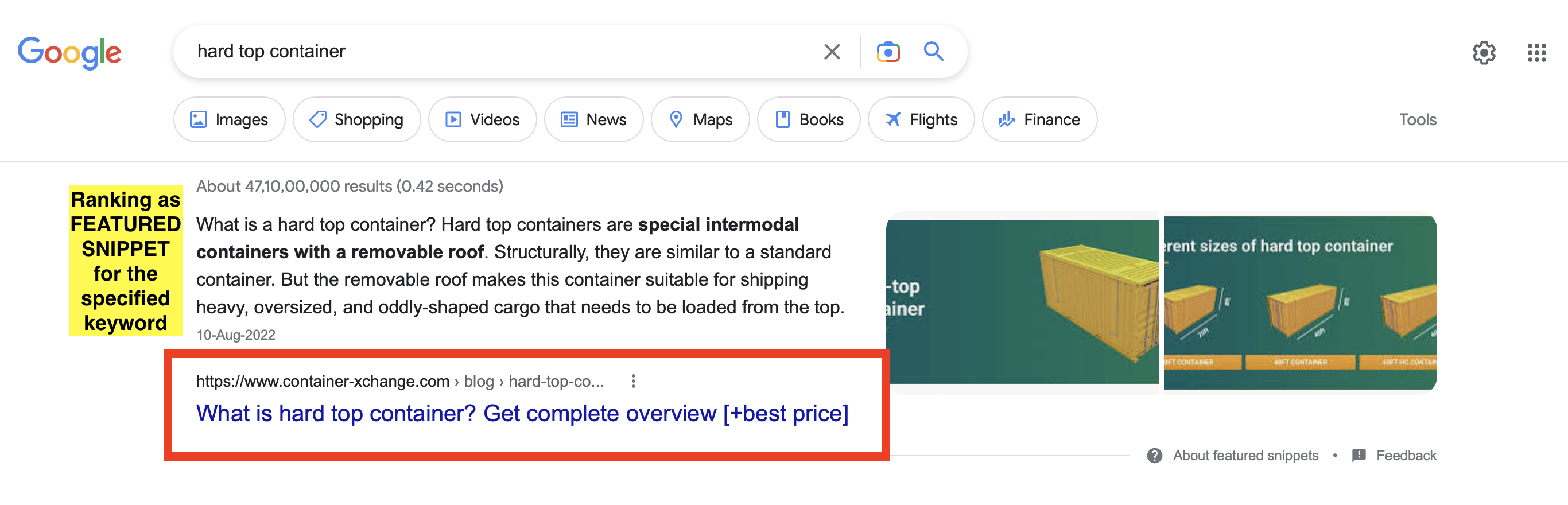
Task: Go to Maps results
Action: point(700,119)
